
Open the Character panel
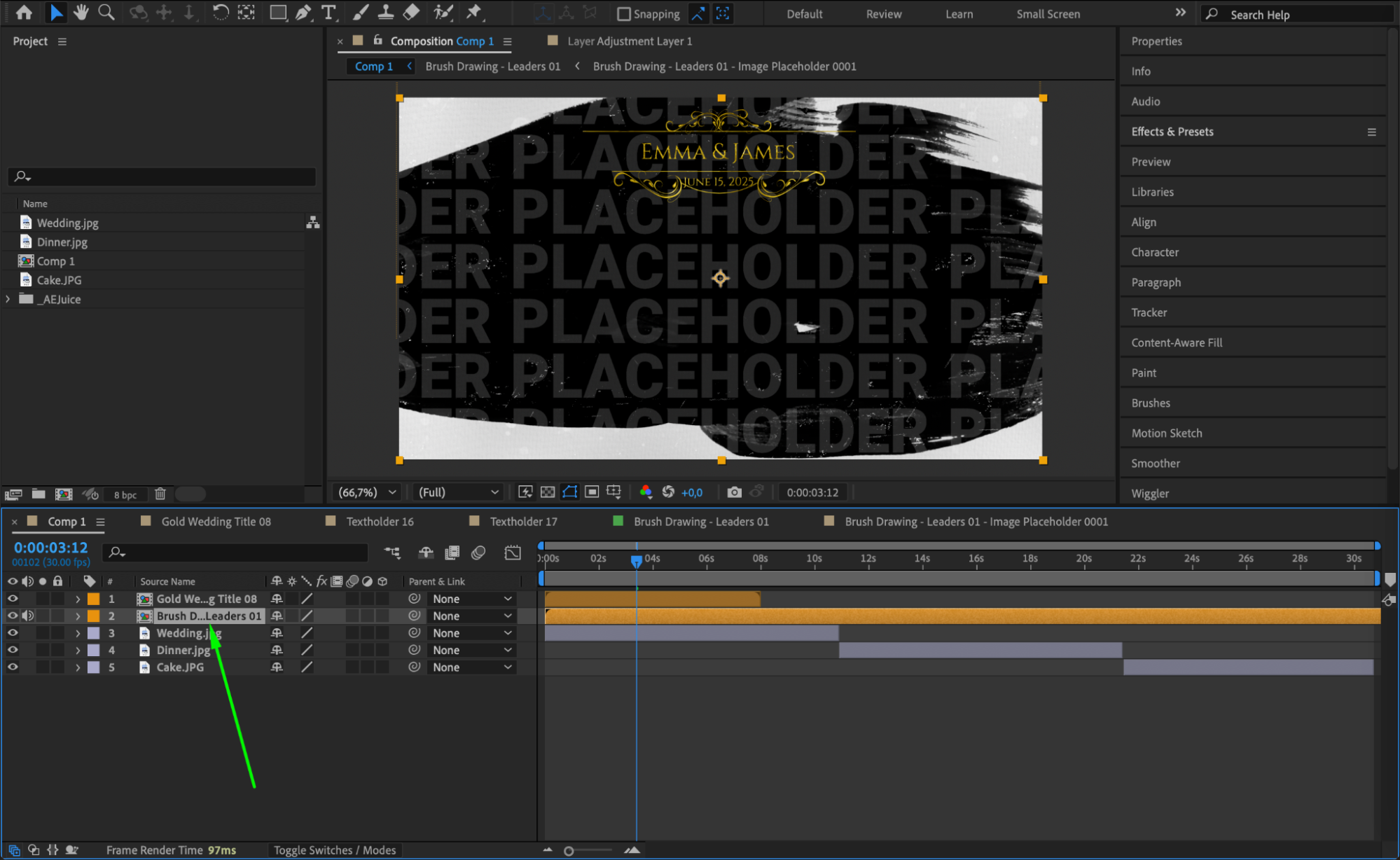1155,252
